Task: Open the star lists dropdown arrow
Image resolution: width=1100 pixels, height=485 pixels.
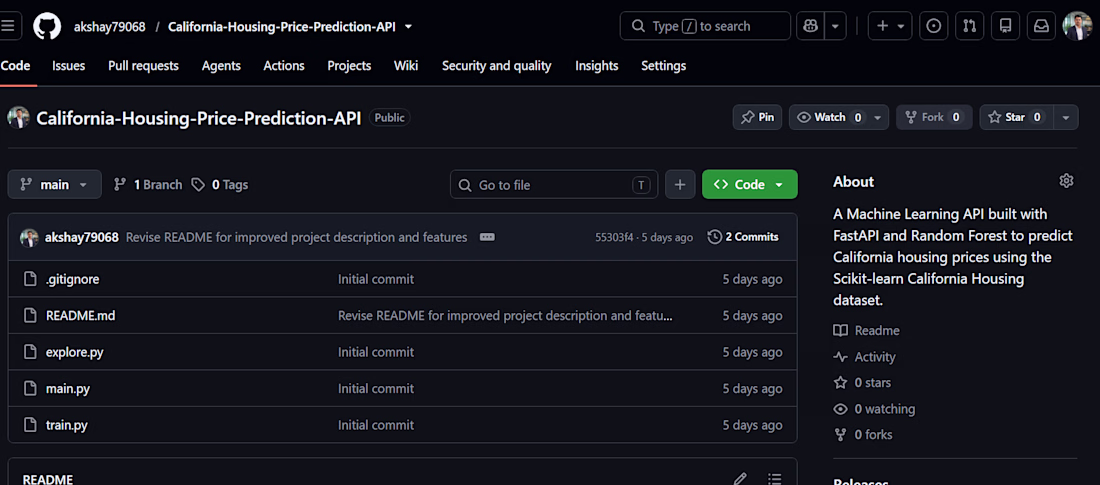Action: (x=1065, y=117)
